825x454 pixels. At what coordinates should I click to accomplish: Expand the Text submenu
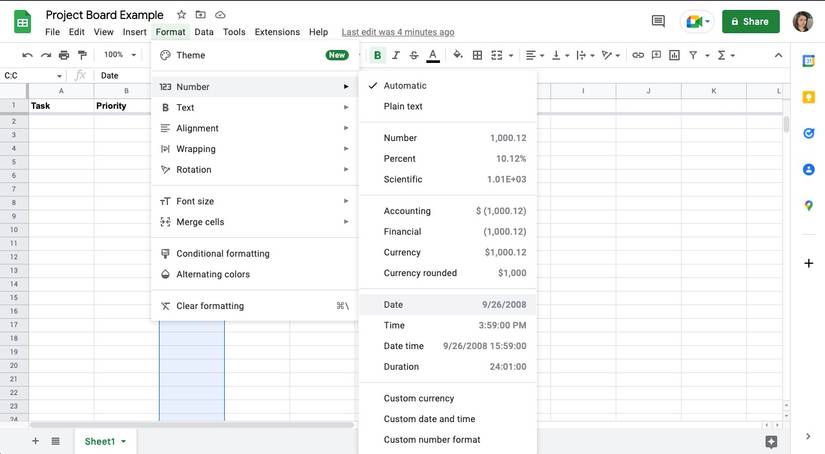pyautogui.click(x=255, y=107)
